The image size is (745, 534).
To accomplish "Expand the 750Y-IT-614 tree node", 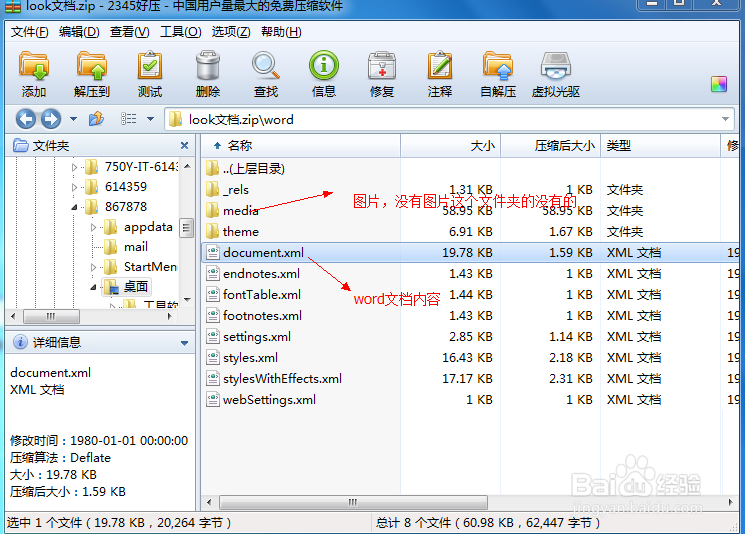I will tap(74, 167).
